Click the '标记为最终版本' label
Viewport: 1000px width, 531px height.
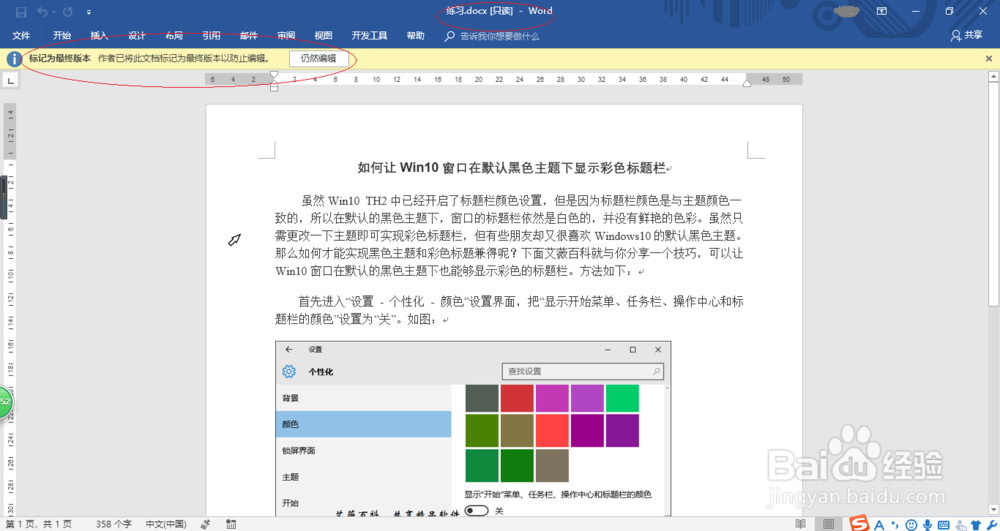(60, 59)
